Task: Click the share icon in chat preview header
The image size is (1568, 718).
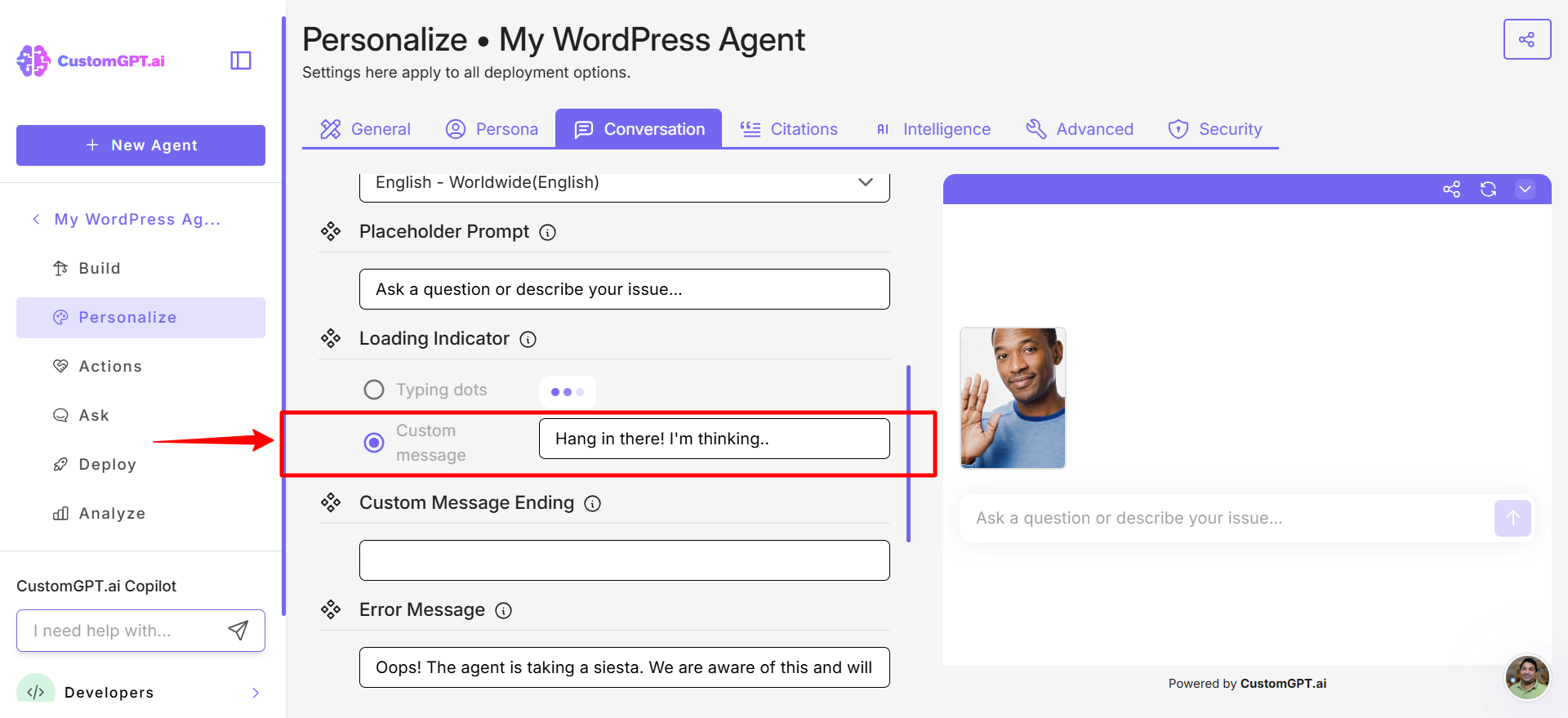Action: (x=1451, y=190)
